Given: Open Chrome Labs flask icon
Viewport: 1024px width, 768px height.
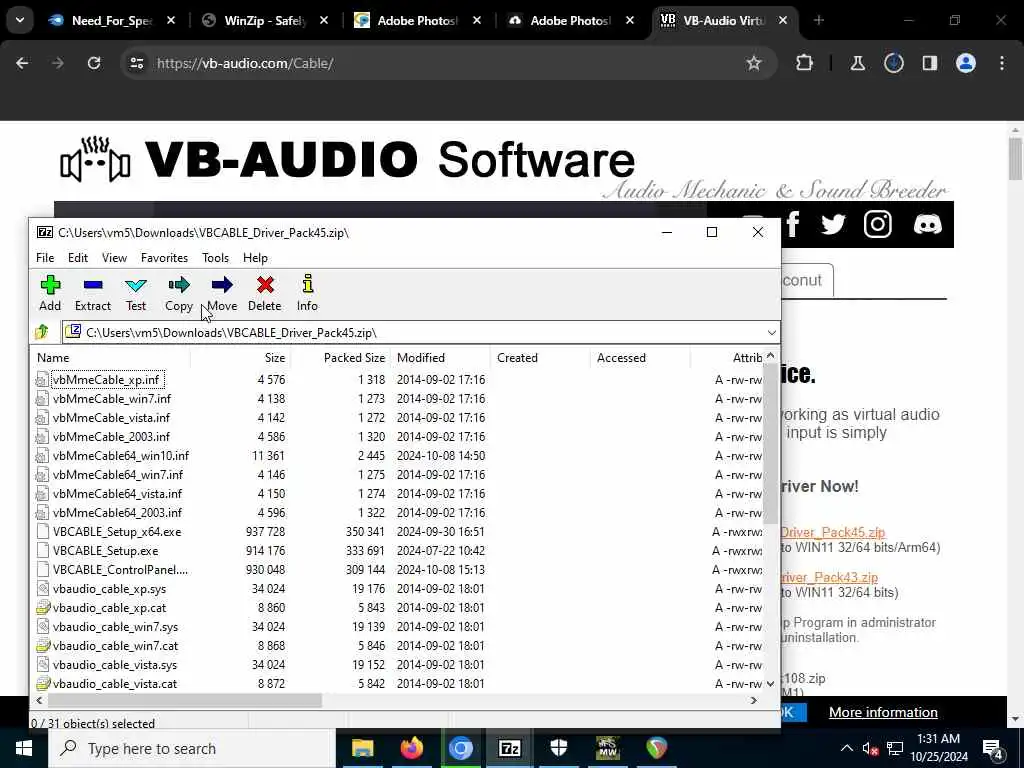Looking at the screenshot, I should click(x=857, y=63).
